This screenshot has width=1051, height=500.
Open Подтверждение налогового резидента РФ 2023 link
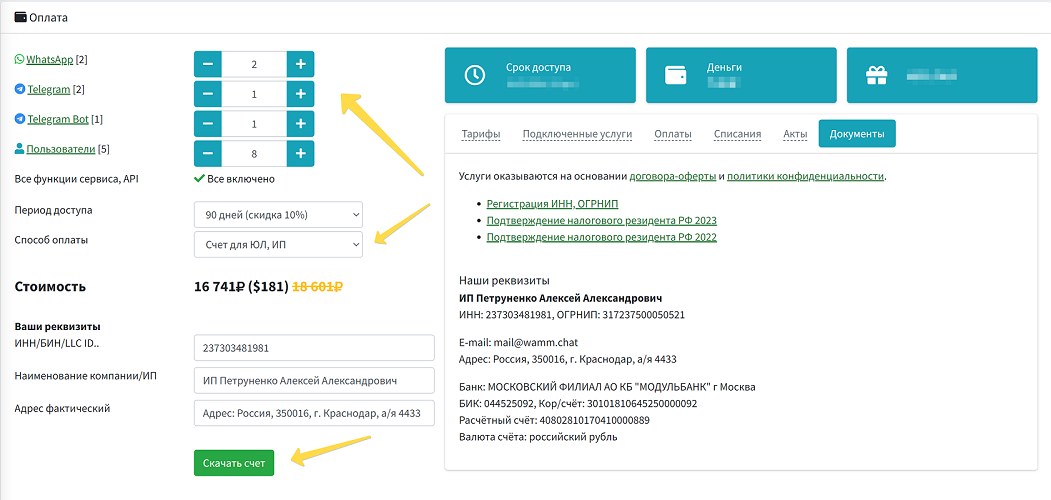(602, 220)
